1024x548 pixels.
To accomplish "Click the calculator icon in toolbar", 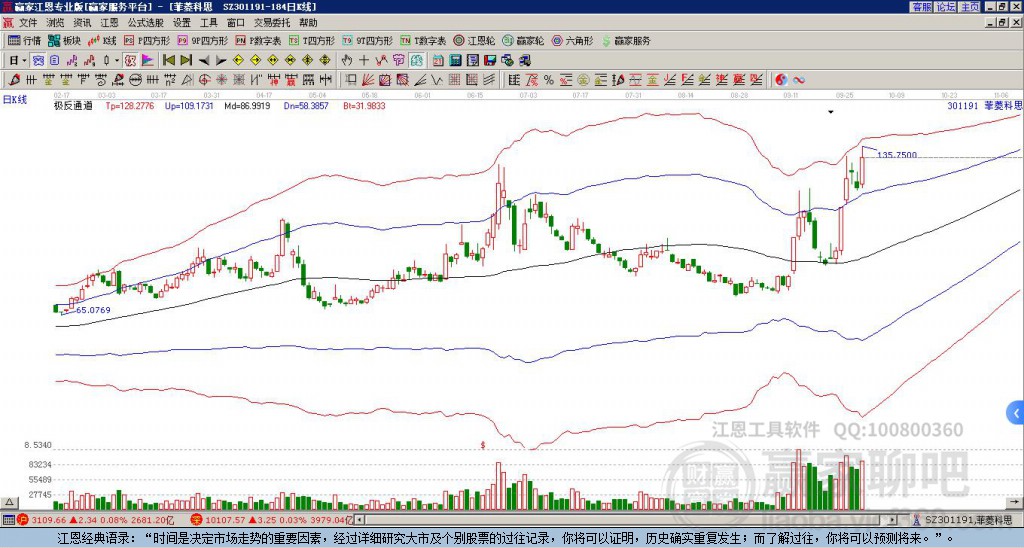I will click(455, 61).
